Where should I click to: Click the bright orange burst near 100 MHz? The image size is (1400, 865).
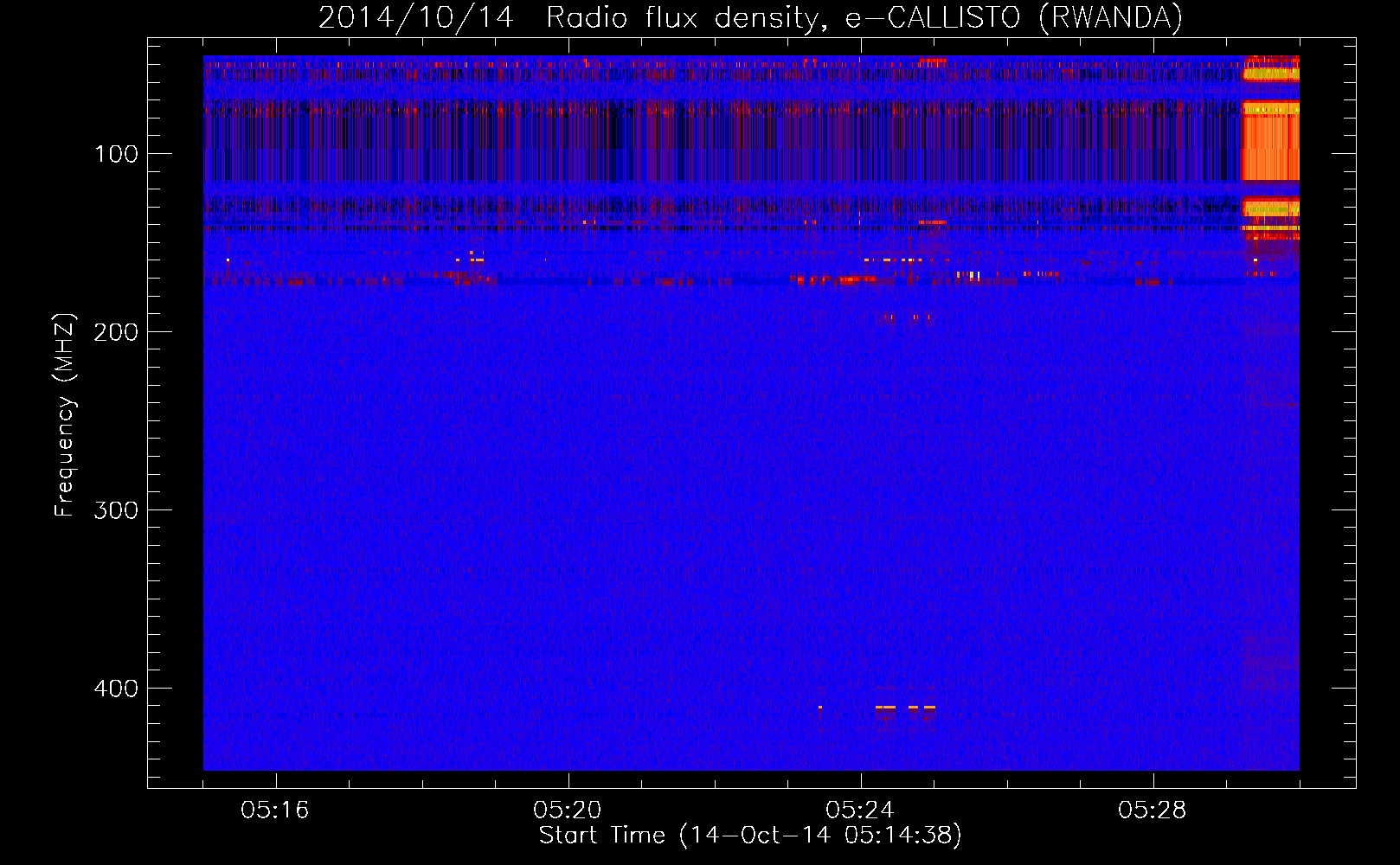1270,141
